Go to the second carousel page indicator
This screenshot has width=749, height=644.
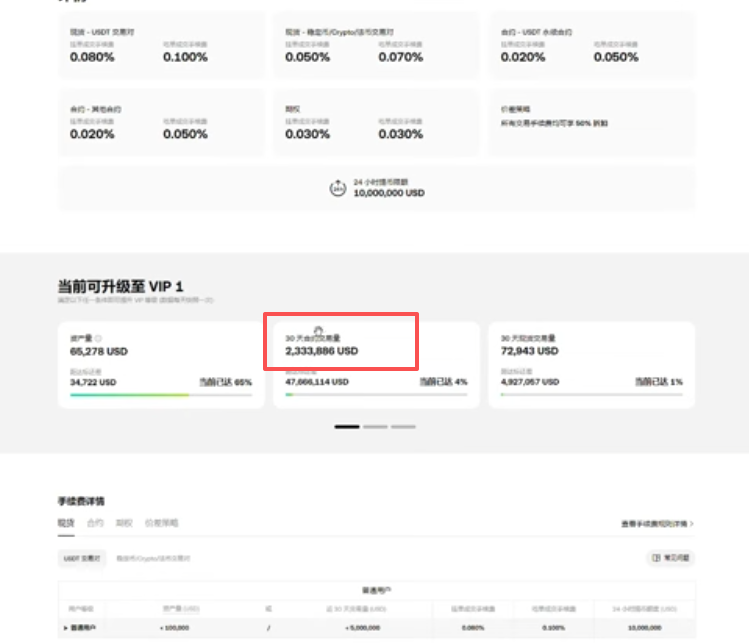coord(375,427)
